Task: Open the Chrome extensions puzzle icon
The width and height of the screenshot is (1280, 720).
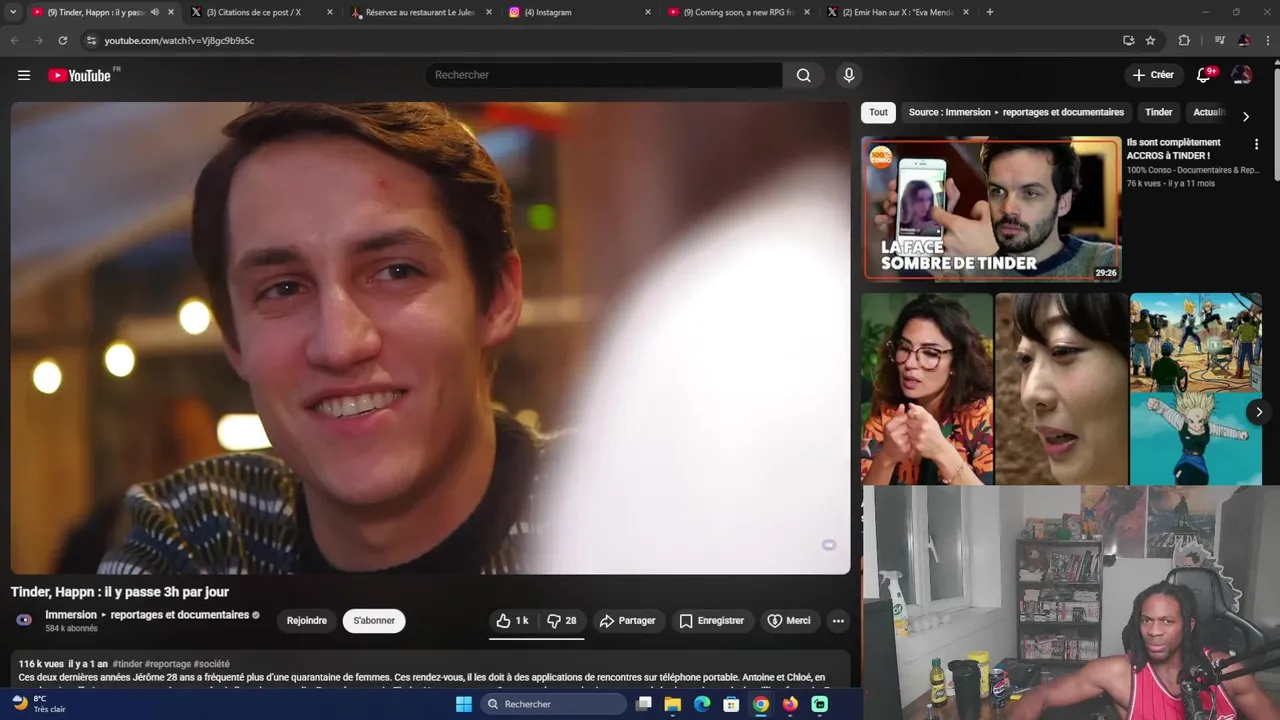Action: [1184, 40]
